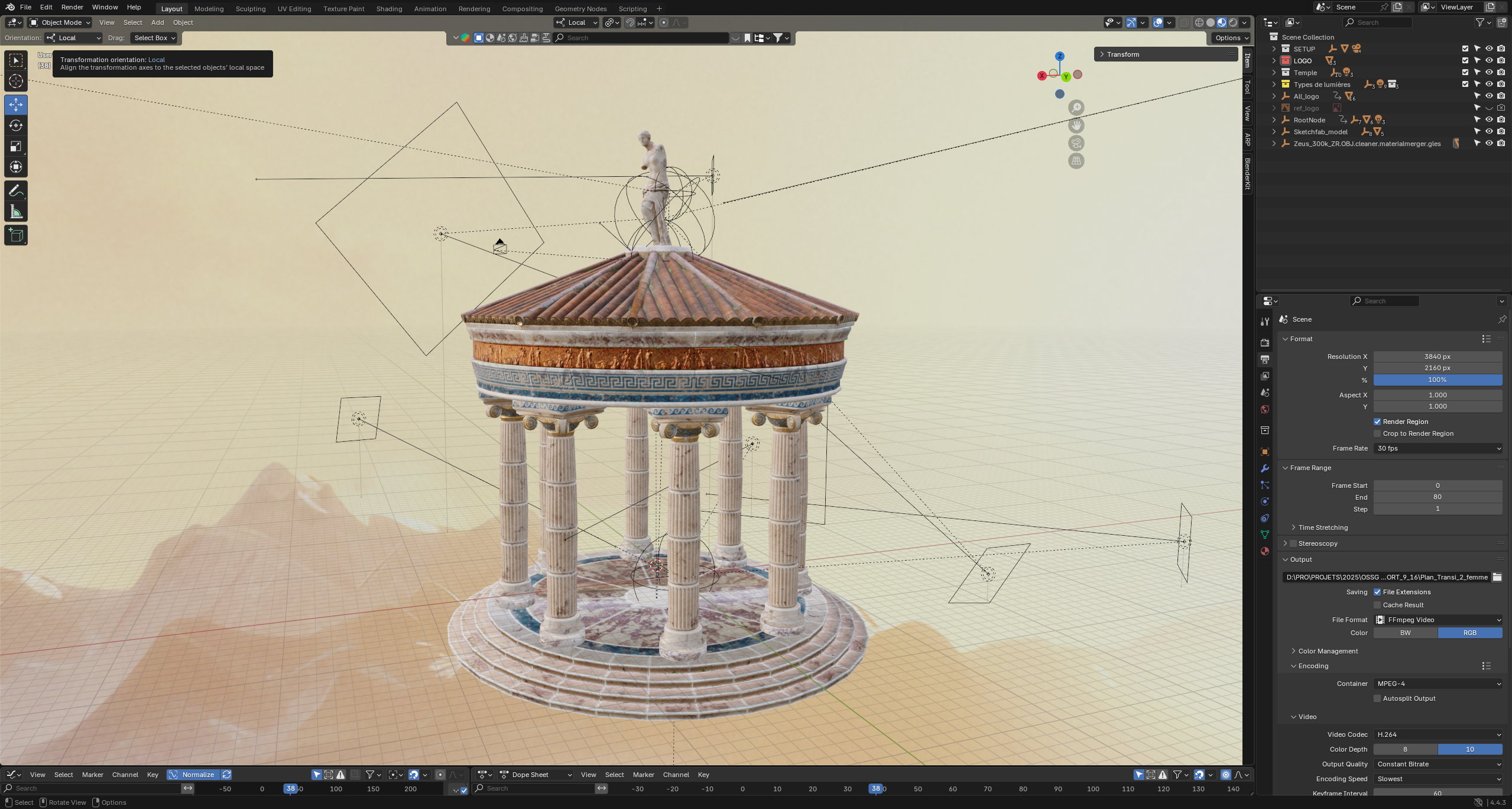Open Modifier properties via the wrench icon
This screenshot has width=1512, height=809.
tap(1264, 468)
